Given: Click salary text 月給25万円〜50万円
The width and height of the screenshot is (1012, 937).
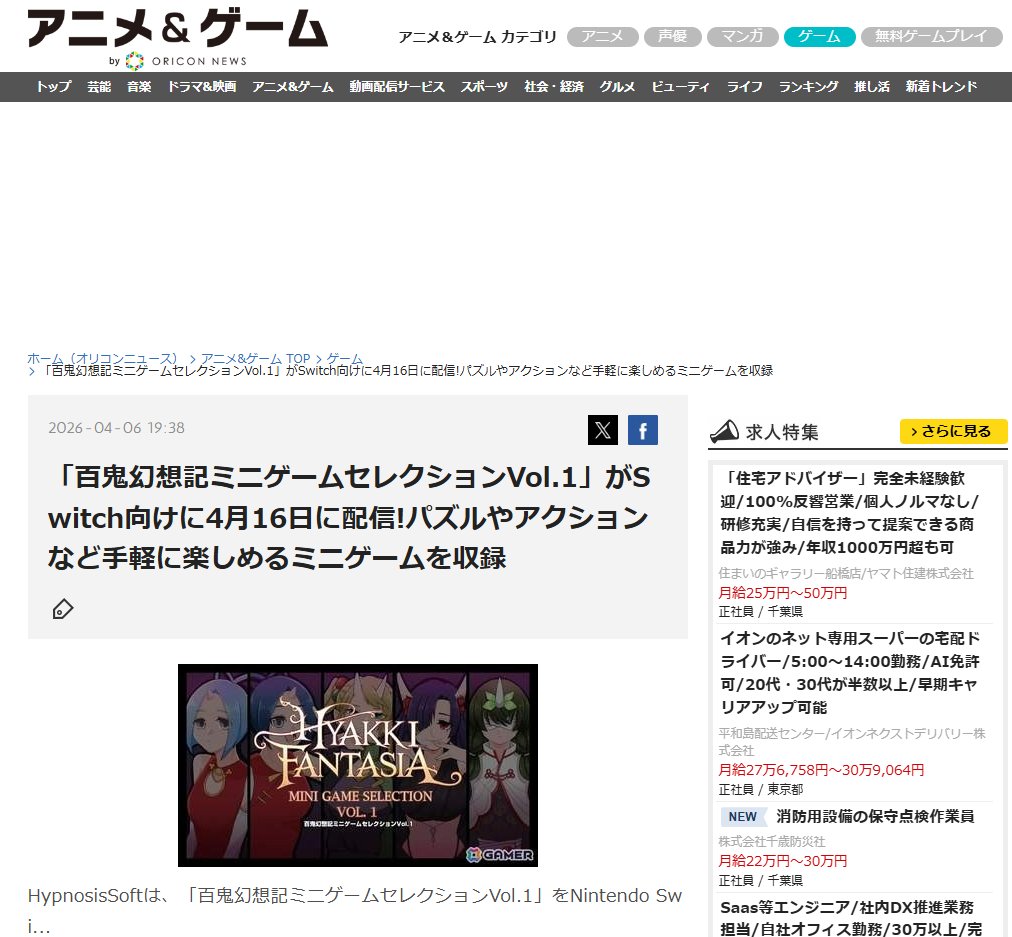Looking at the screenshot, I should coord(783,592).
